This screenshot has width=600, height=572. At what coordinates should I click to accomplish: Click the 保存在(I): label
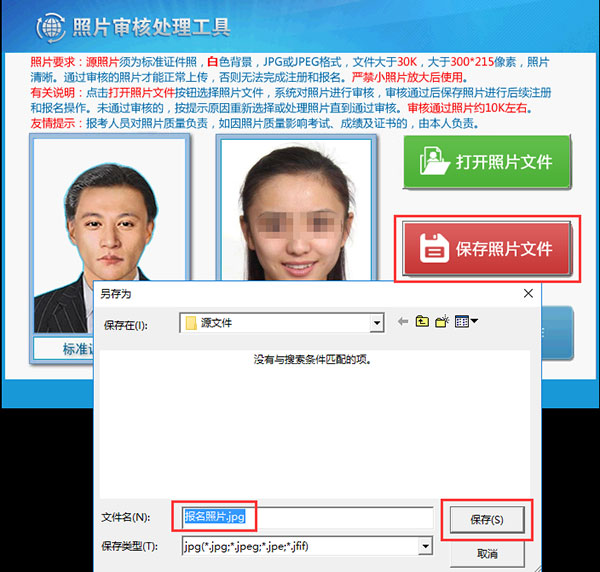tap(126, 325)
